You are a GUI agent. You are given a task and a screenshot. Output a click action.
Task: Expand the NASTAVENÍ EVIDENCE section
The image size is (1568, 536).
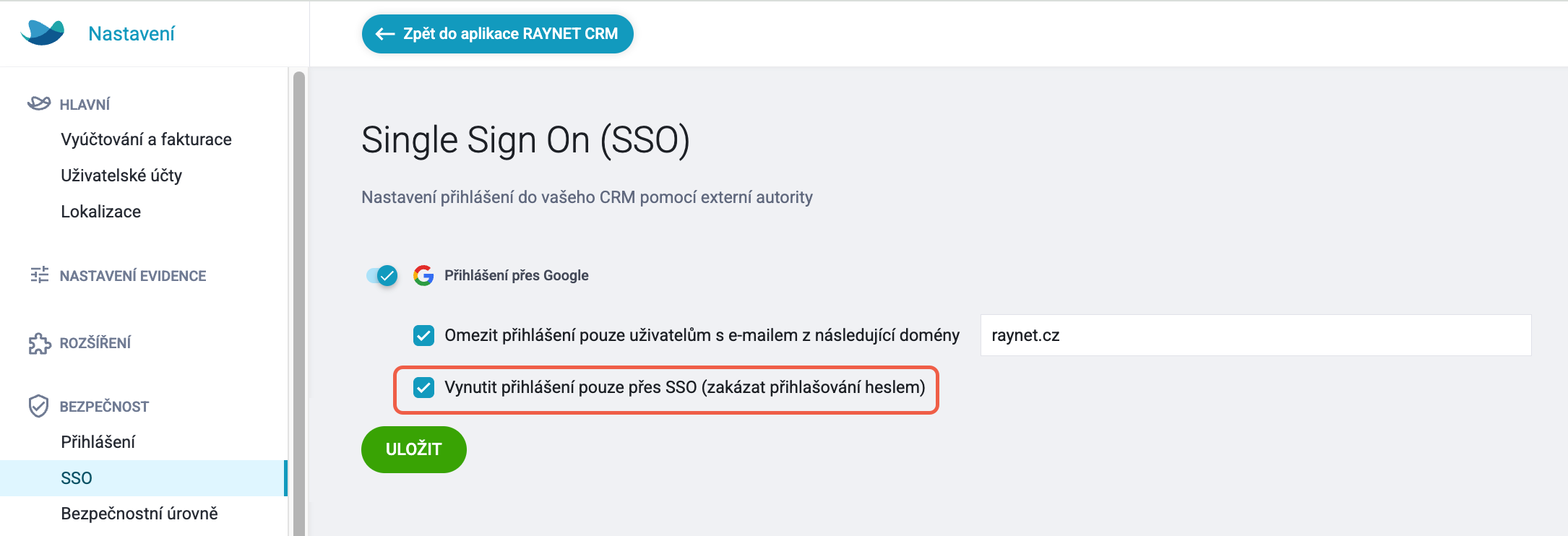[x=133, y=276]
